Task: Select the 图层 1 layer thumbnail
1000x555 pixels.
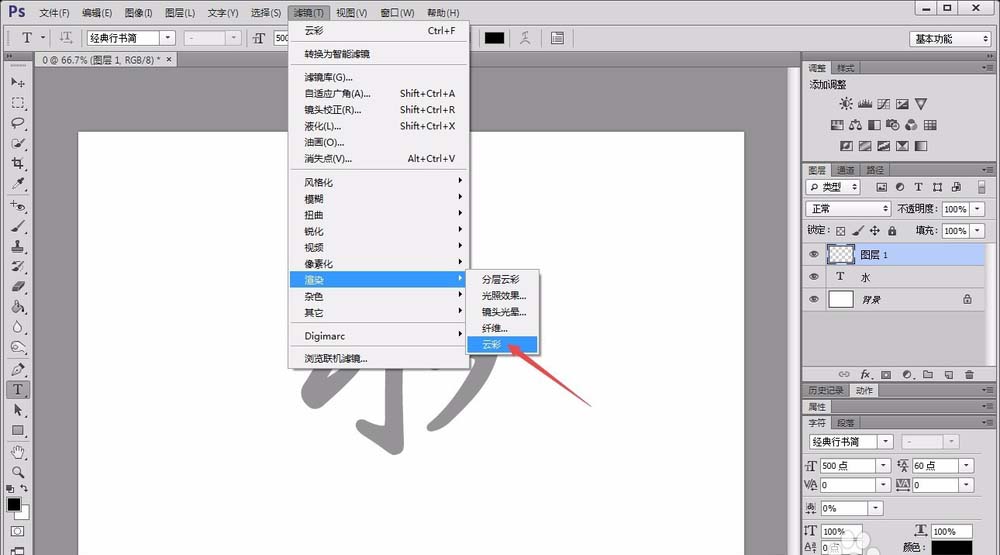Action: (x=841, y=255)
